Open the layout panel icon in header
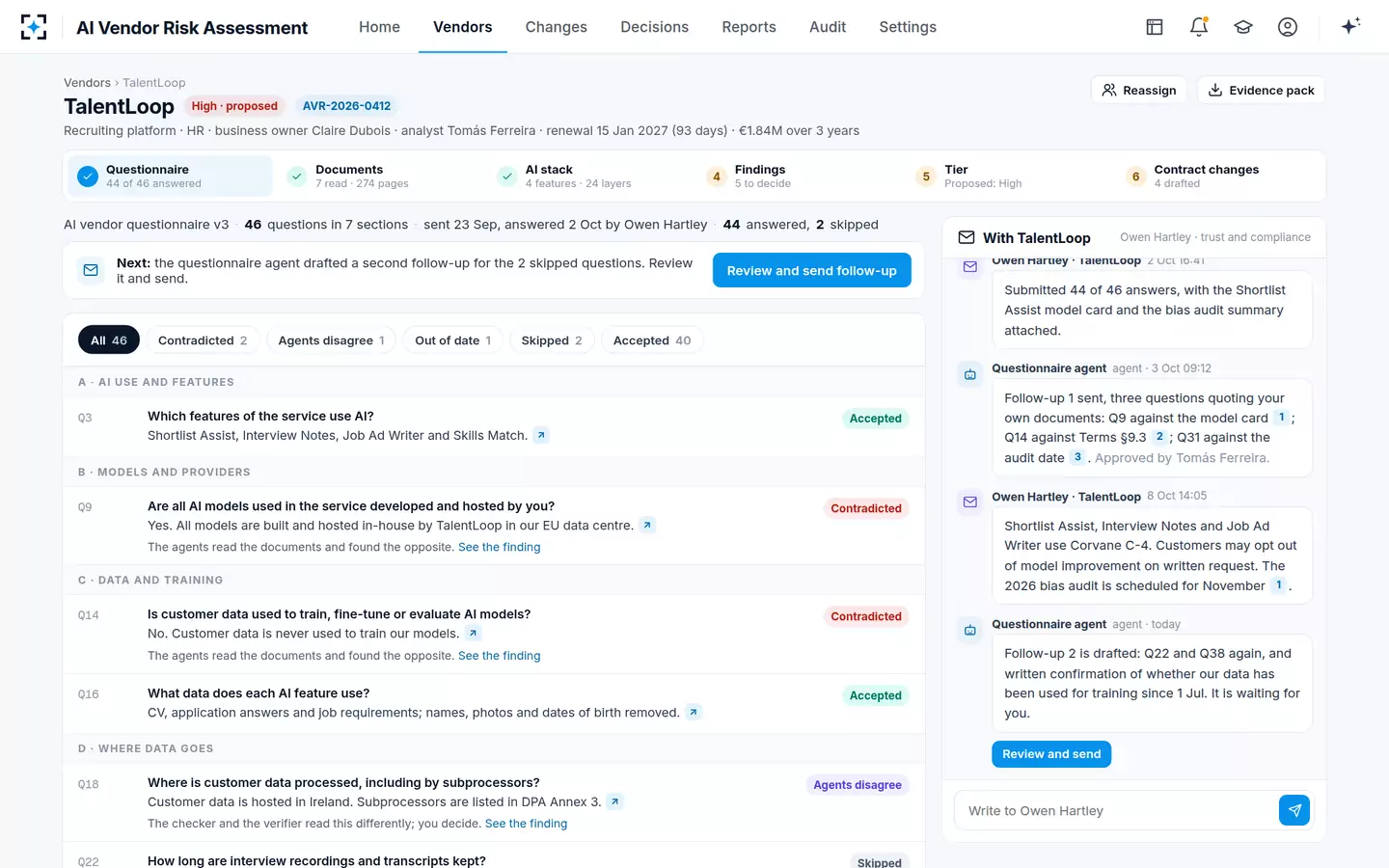1389x868 pixels. coord(1155,27)
